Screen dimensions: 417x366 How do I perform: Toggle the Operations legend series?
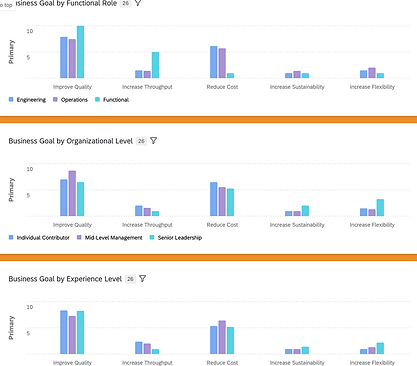click(x=70, y=100)
